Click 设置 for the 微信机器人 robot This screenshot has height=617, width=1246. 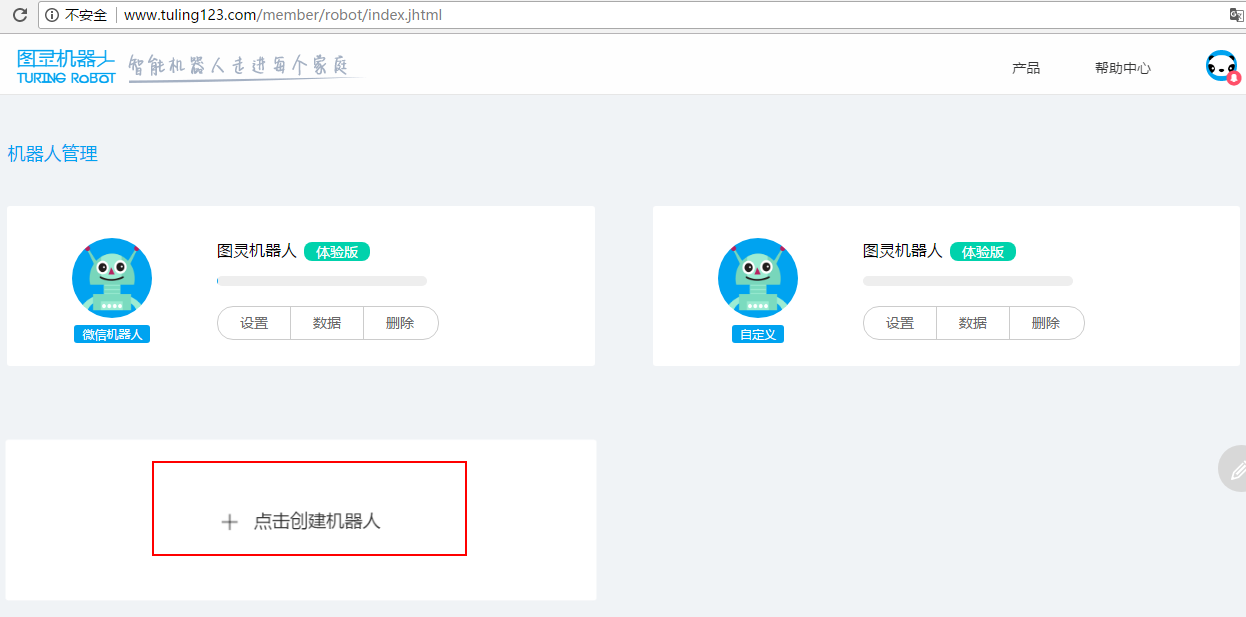coord(254,323)
